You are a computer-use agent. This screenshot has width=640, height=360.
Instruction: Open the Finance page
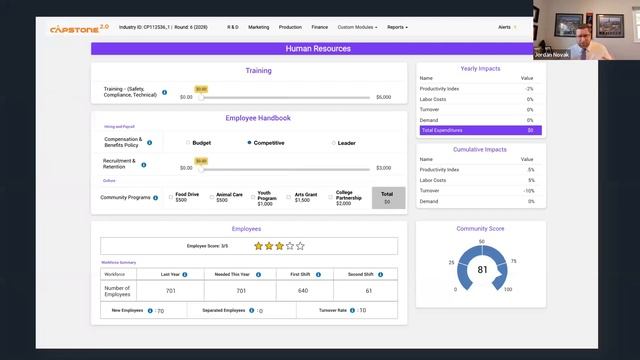[x=320, y=27]
